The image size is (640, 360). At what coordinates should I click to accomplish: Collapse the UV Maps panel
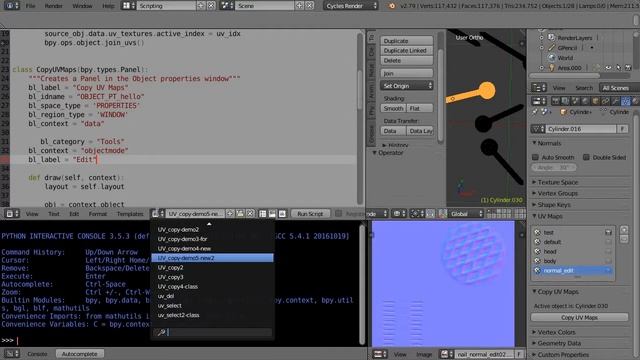tap(534, 216)
